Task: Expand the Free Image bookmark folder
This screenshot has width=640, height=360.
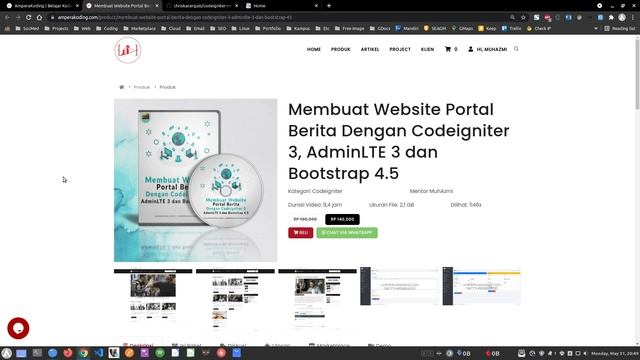Action: [x=349, y=29]
